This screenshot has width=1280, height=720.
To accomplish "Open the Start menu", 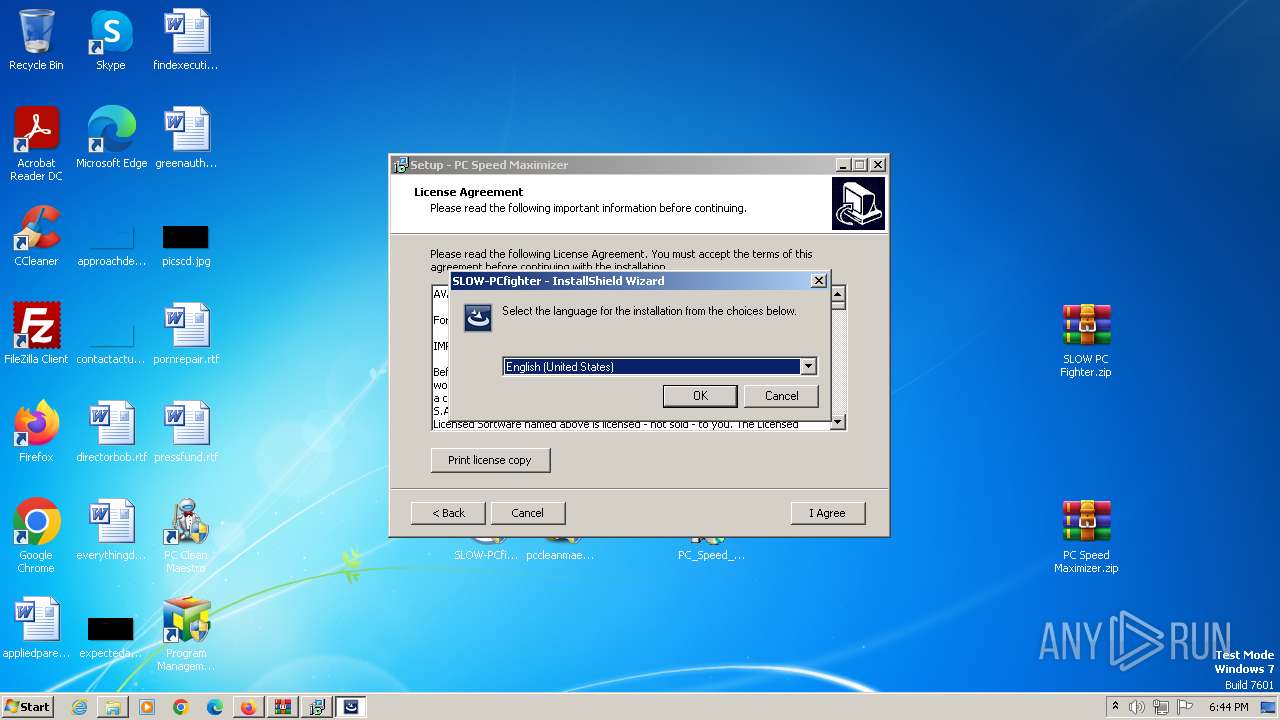I will [28, 707].
